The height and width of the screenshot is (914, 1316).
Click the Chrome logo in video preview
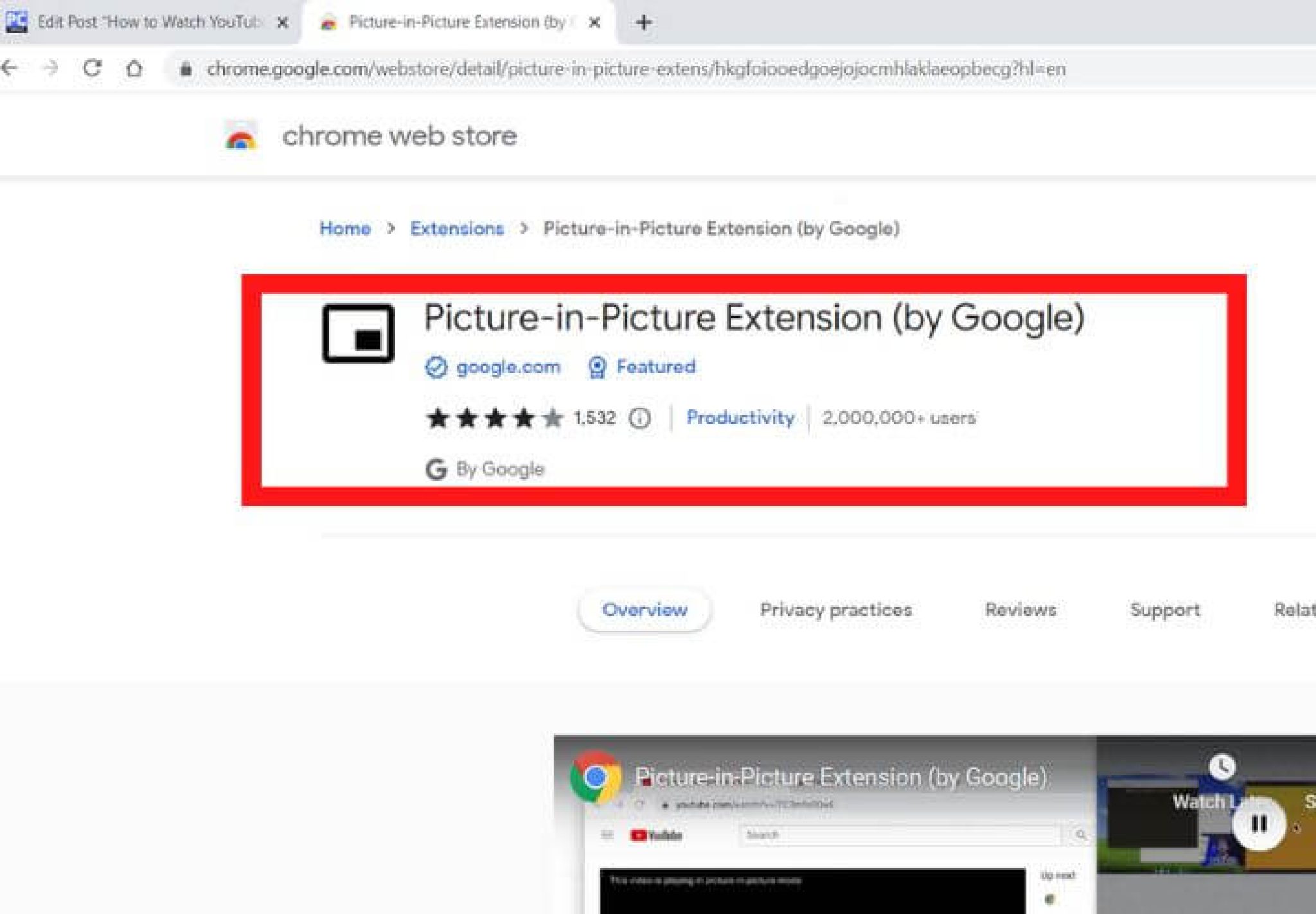pyautogui.click(x=596, y=778)
